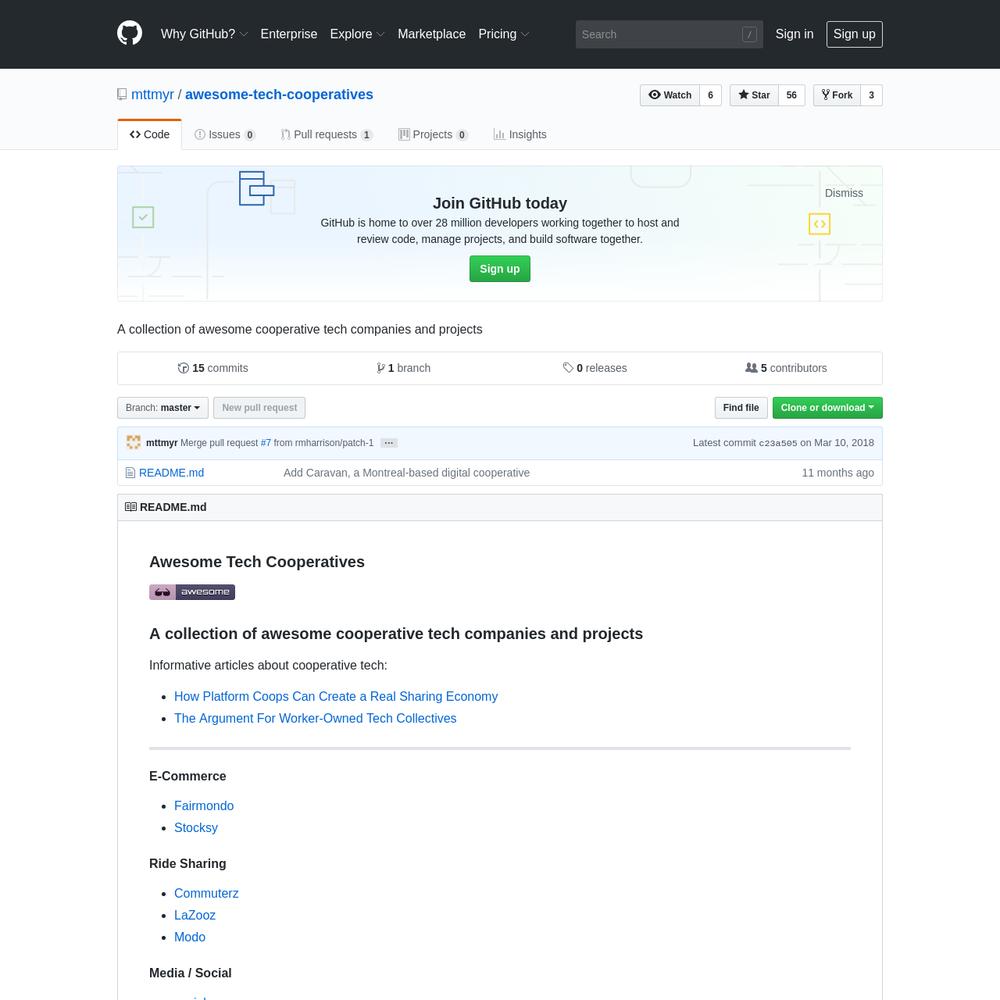This screenshot has width=1000, height=1000.
Task: Open the README.md file link
Action: click(x=172, y=473)
